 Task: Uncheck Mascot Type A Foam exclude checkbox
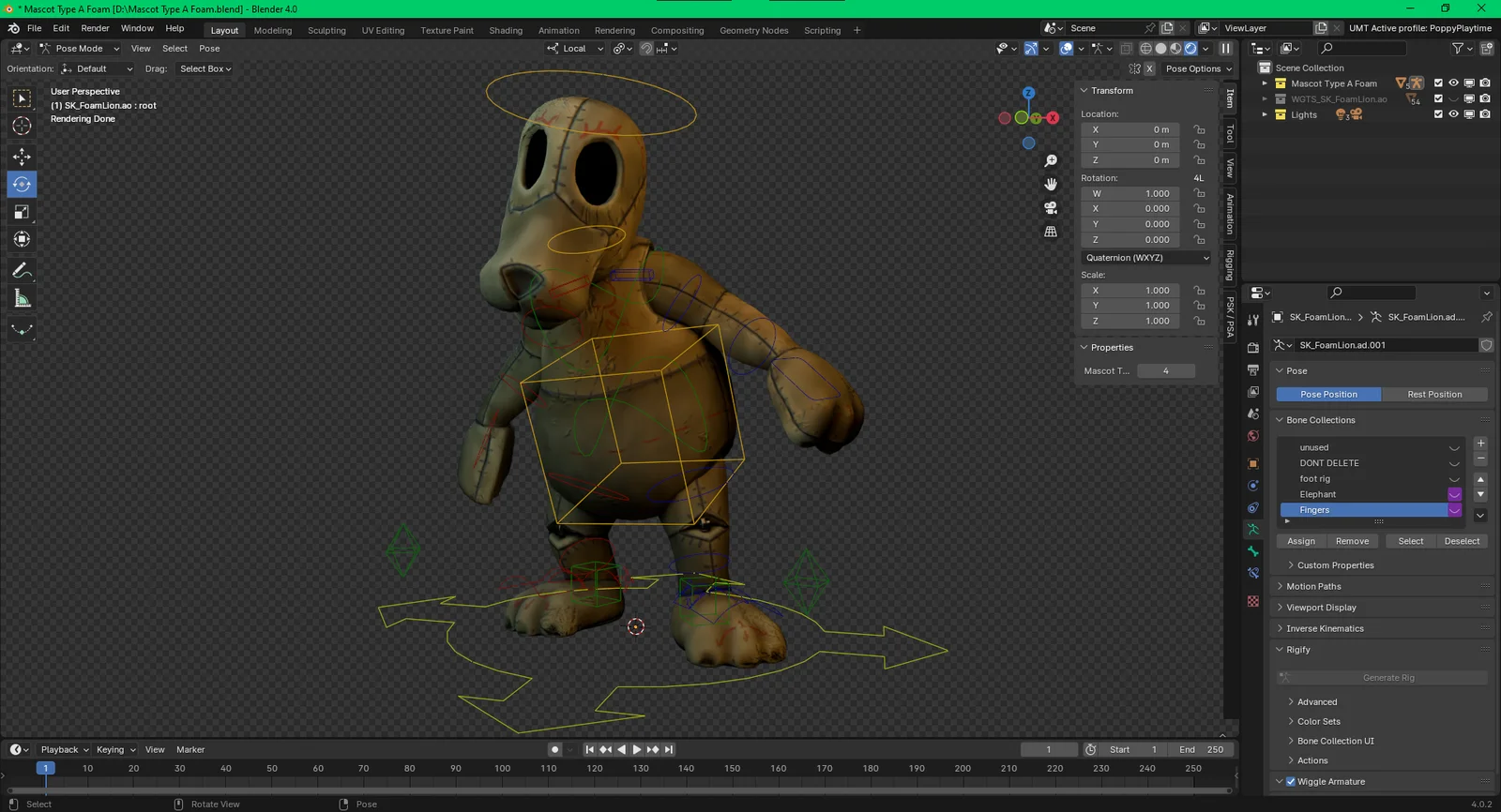coord(1438,83)
